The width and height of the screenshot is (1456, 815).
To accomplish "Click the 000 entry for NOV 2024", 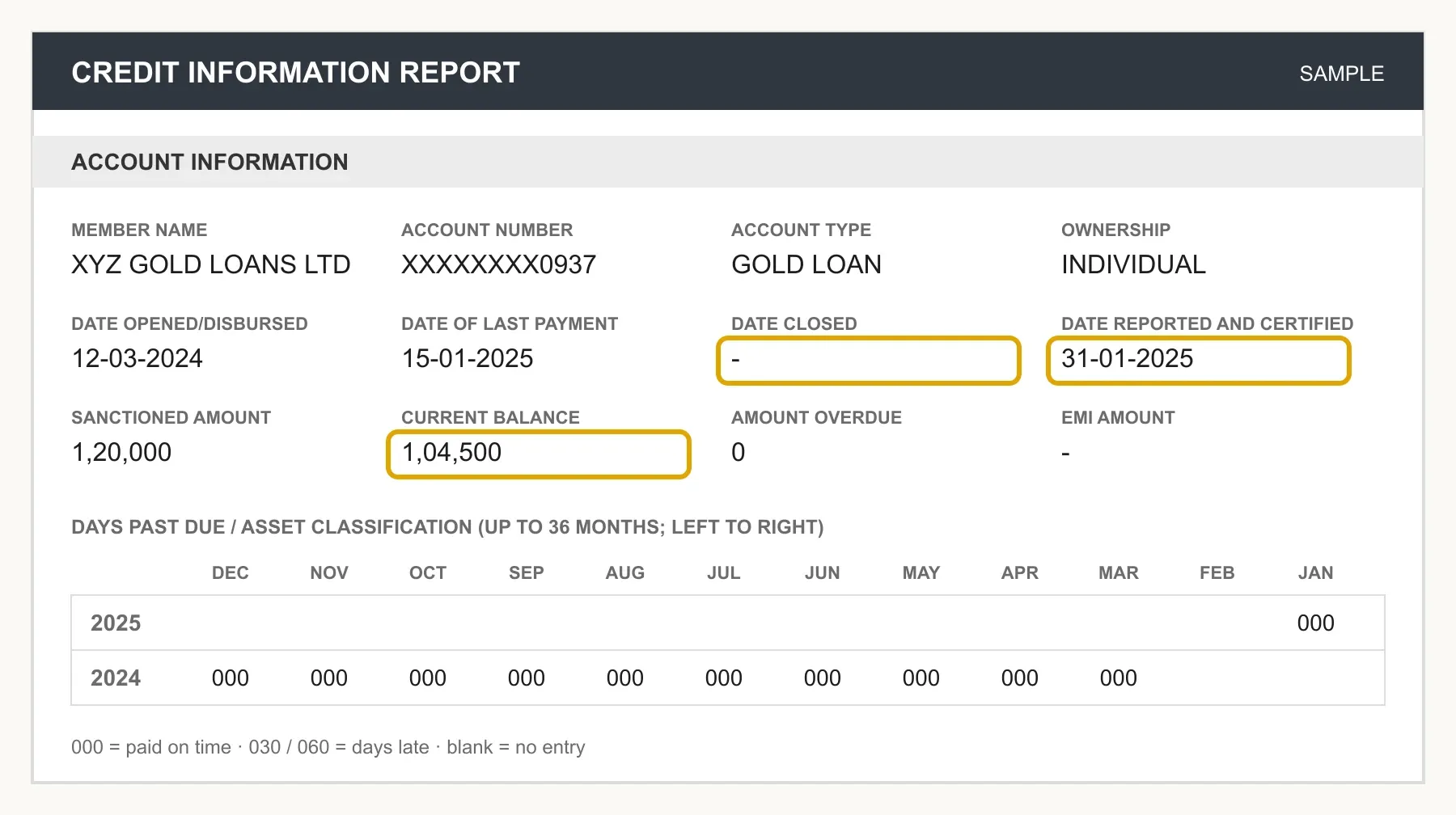I will [x=328, y=678].
